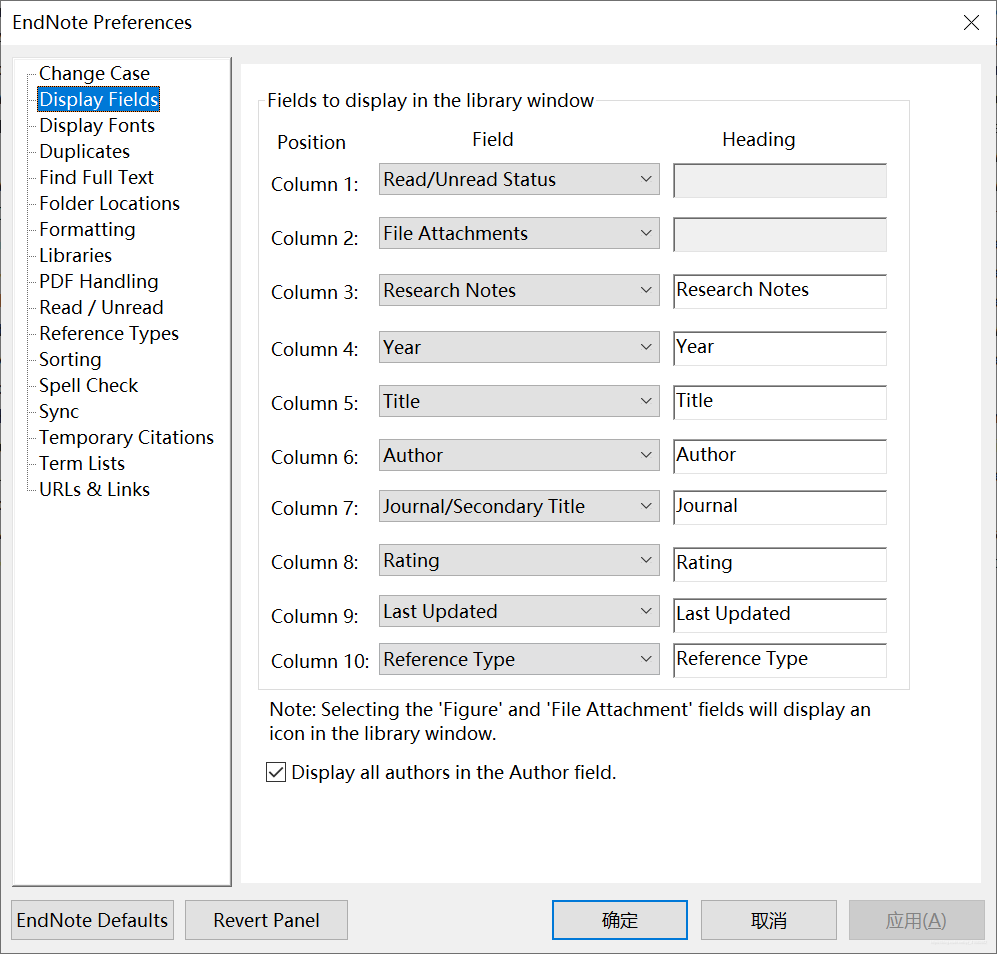997x954 pixels.
Task: Expand the Column 3 Research Notes dropdown
Action: pos(519,291)
